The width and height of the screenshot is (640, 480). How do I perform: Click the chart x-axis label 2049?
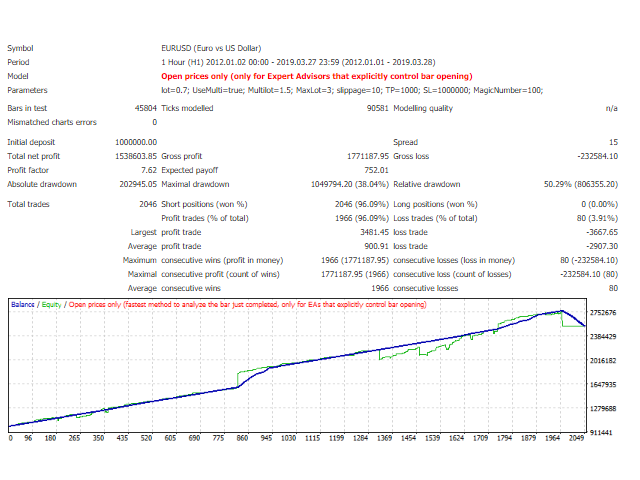point(576,438)
